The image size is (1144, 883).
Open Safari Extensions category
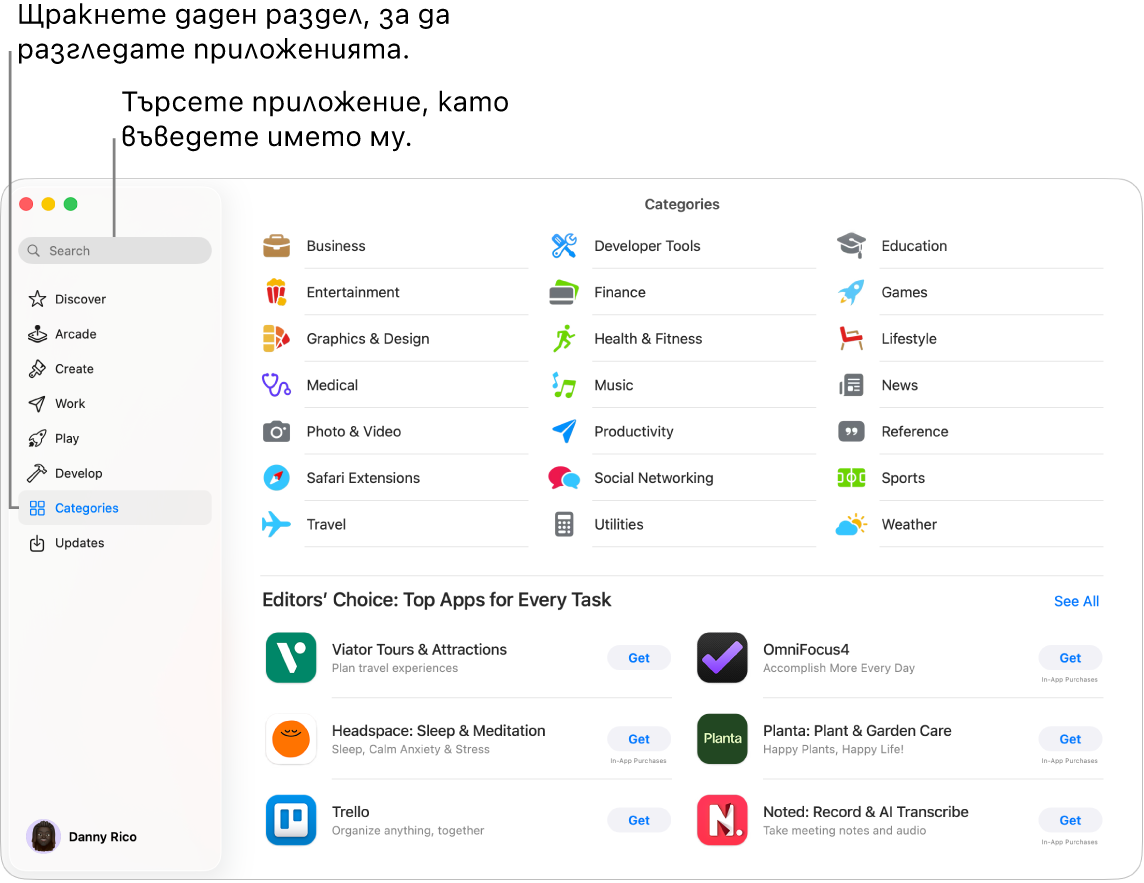click(362, 478)
